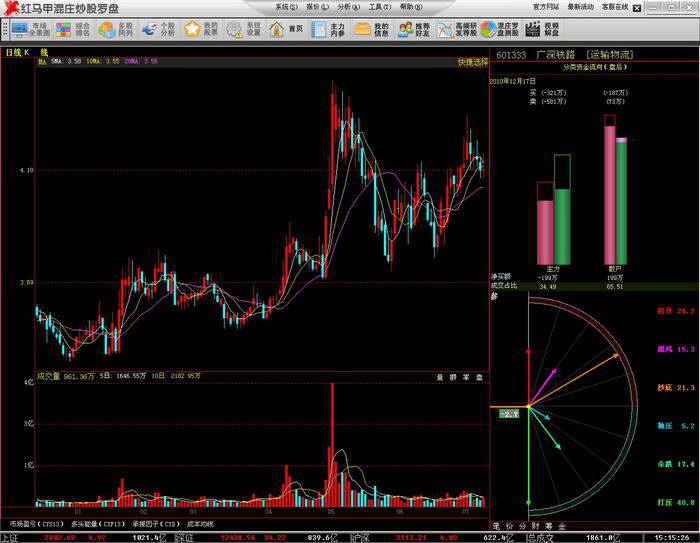Click the [运输物流] sector label

point(610,55)
